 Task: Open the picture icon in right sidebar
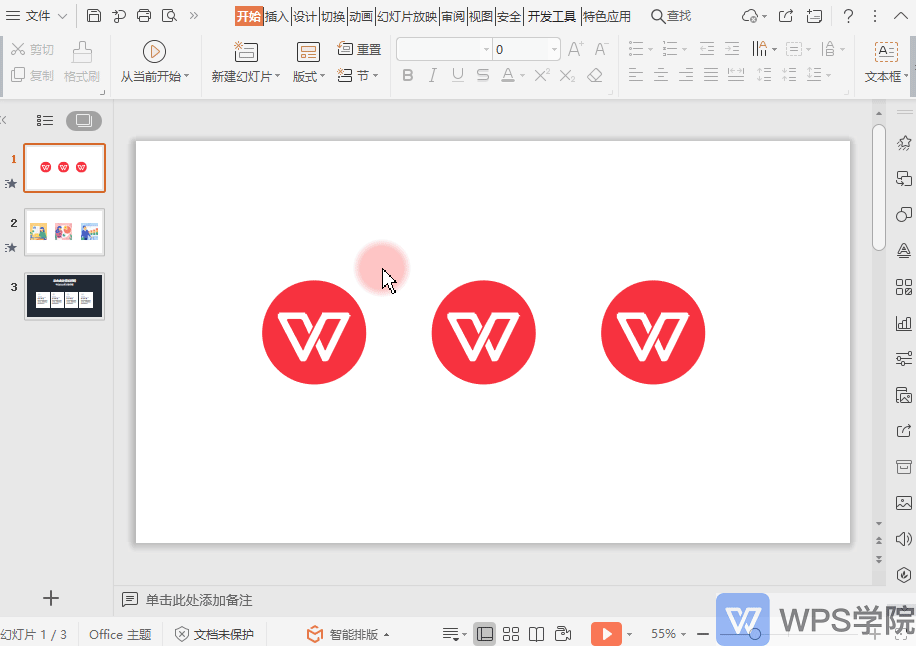[x=904, y=502]
